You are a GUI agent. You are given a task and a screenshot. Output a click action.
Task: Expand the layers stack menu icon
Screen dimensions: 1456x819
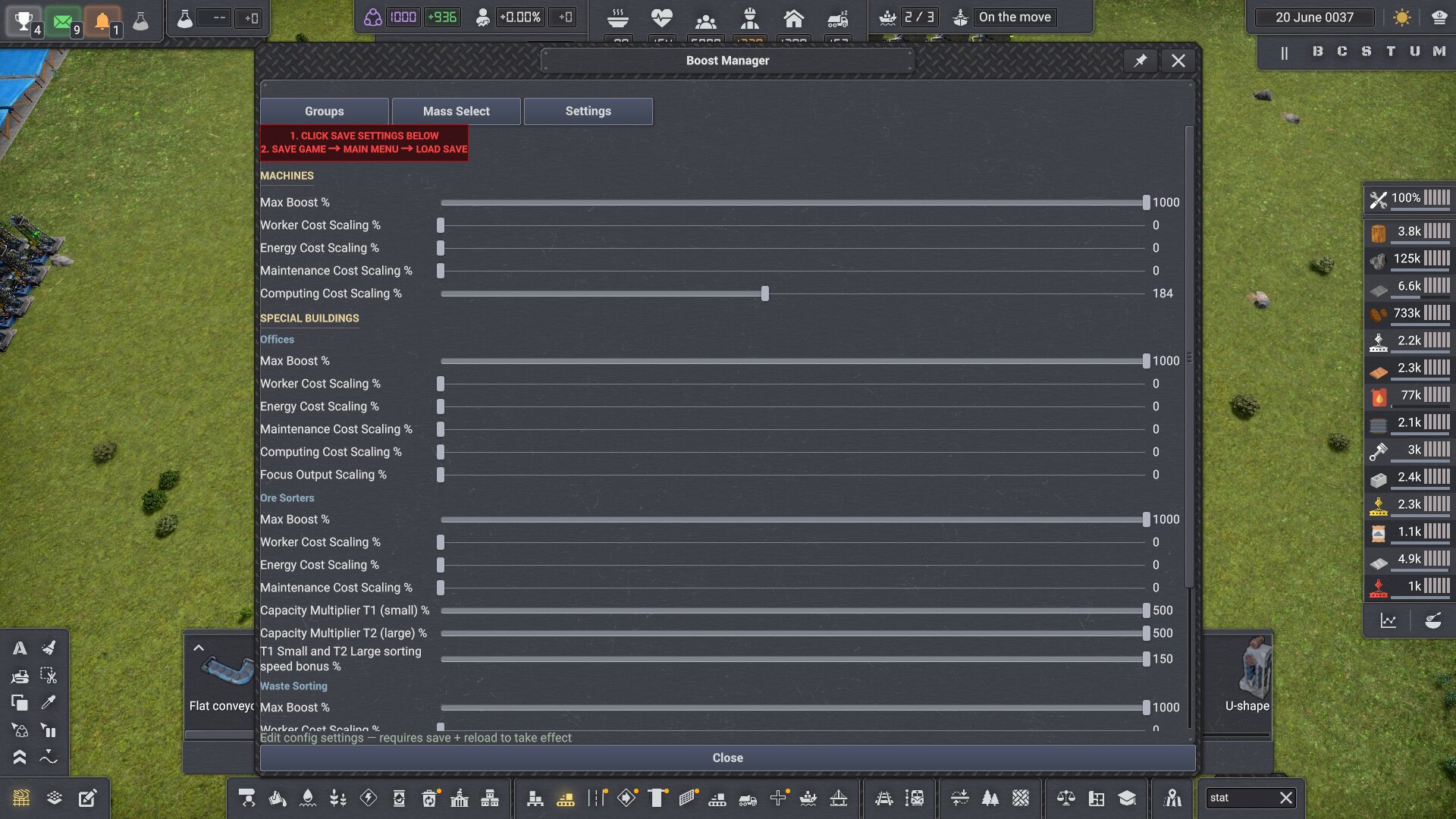(x=54, y=798)
